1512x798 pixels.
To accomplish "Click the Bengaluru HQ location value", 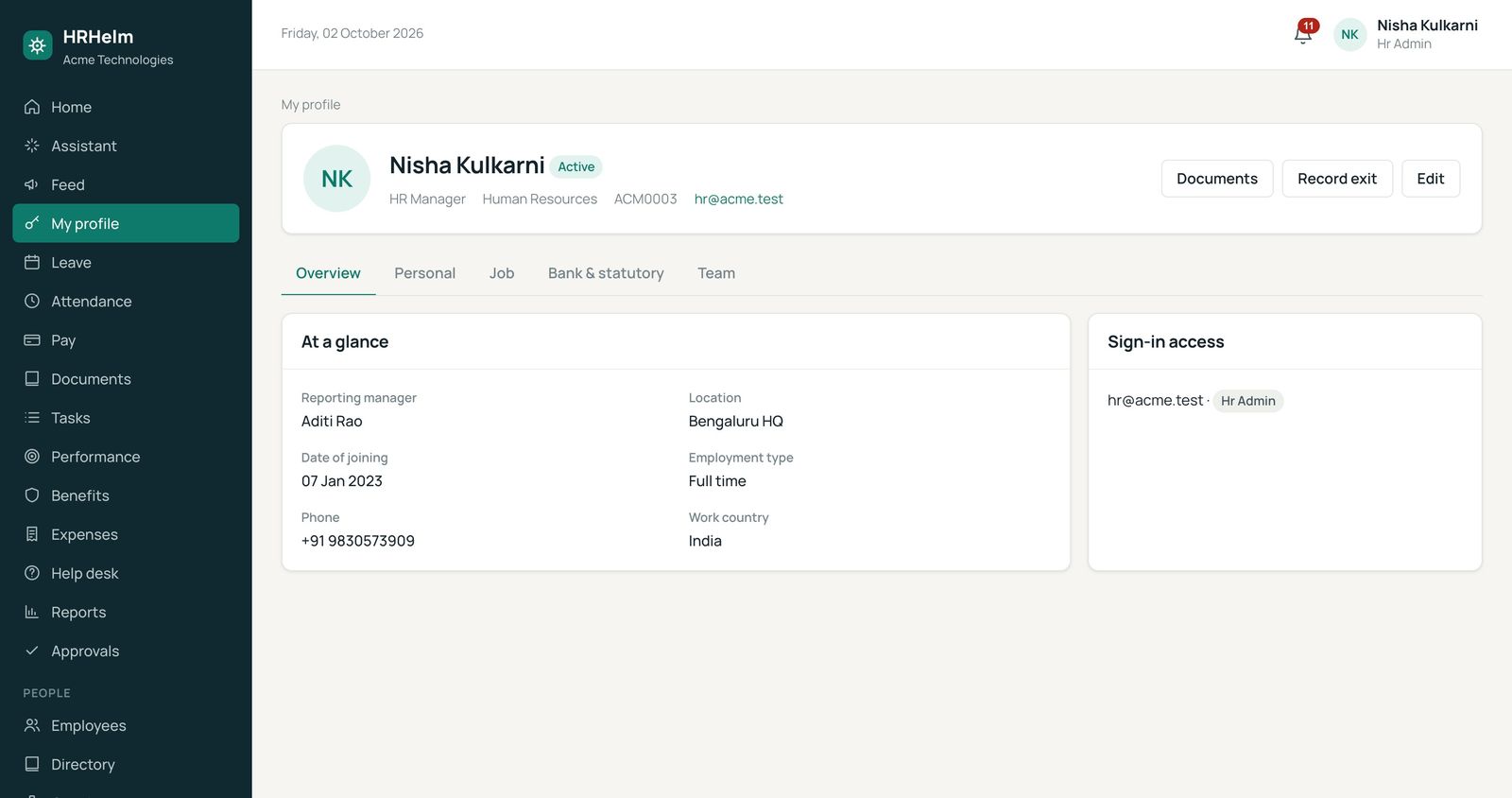I will (x=736, y=422).
